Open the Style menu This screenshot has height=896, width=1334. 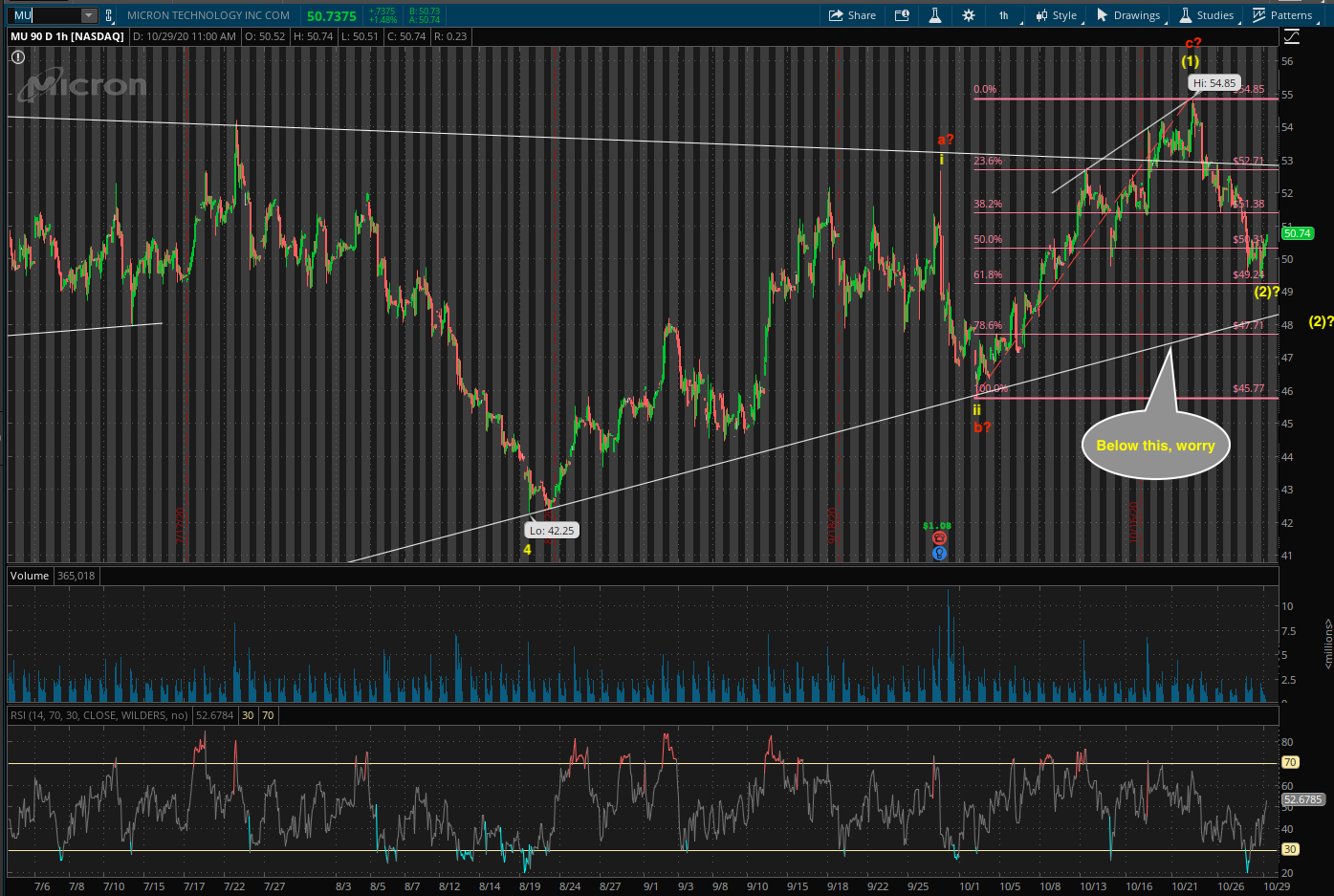point(1057,15)
